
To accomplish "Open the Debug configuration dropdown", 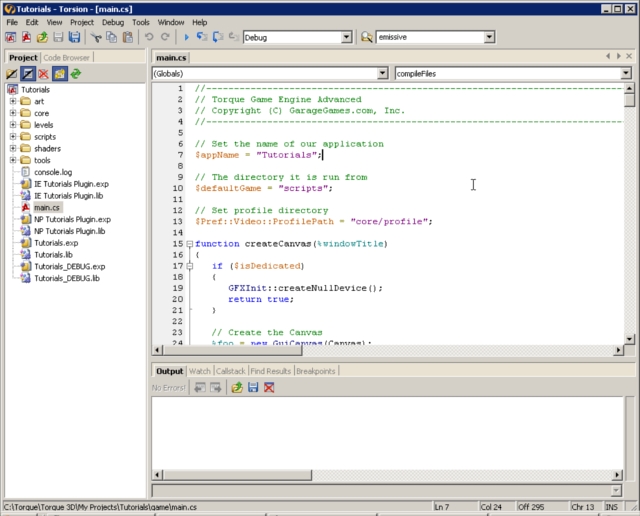I will 347,37.
